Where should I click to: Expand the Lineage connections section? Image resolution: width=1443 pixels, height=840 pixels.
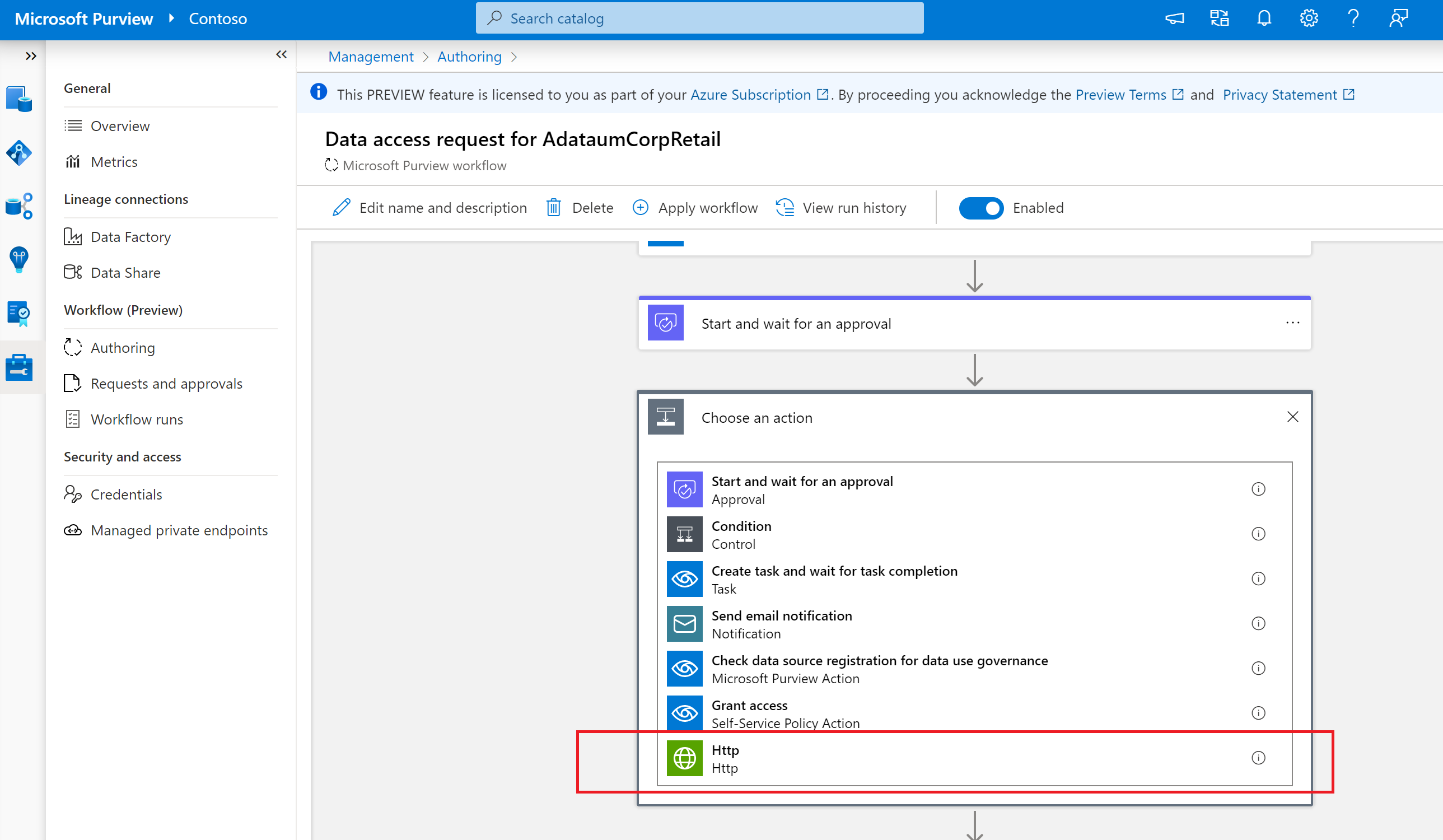(125, 198)
